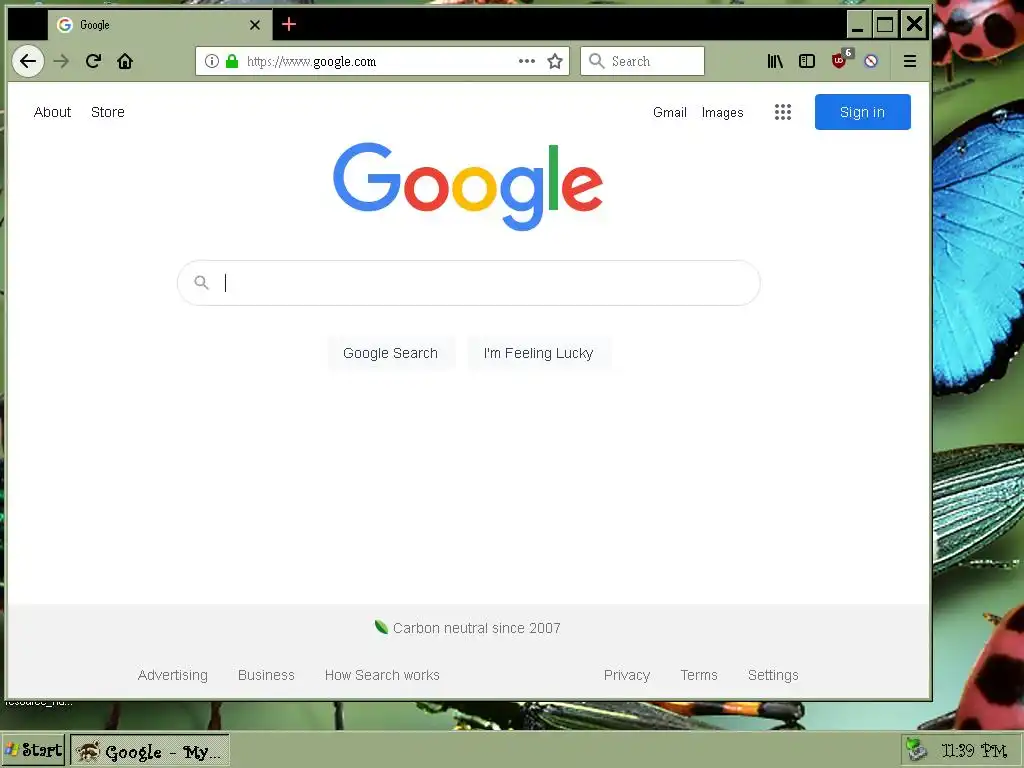Go to Google Images
This screenshot has width=1024, height=768.
(722, 112)
